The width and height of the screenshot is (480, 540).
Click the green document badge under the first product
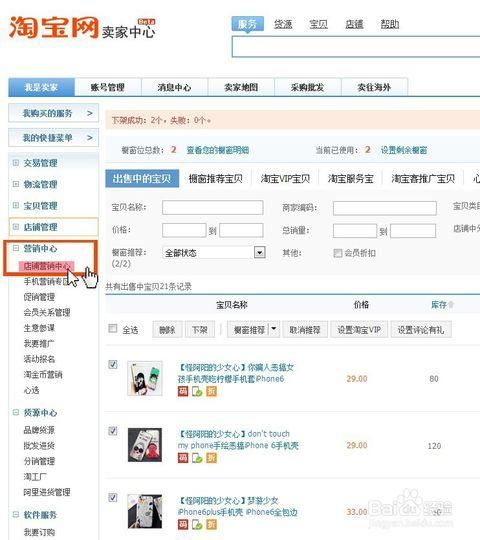tap(197, 391)
